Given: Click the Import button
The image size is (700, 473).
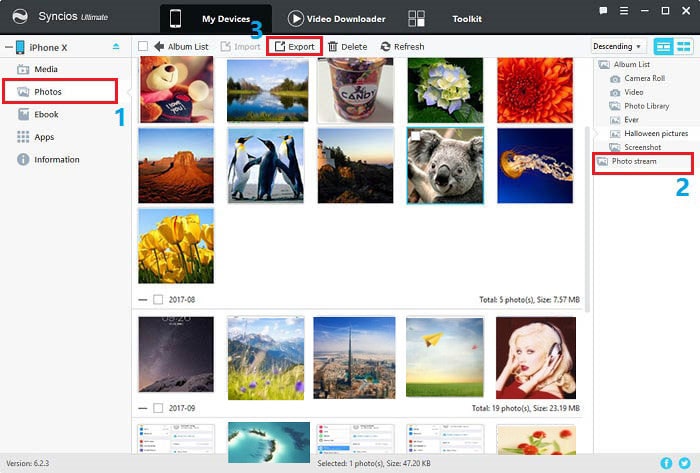Looking at the screenshot, I should click(x=241, y=46).
